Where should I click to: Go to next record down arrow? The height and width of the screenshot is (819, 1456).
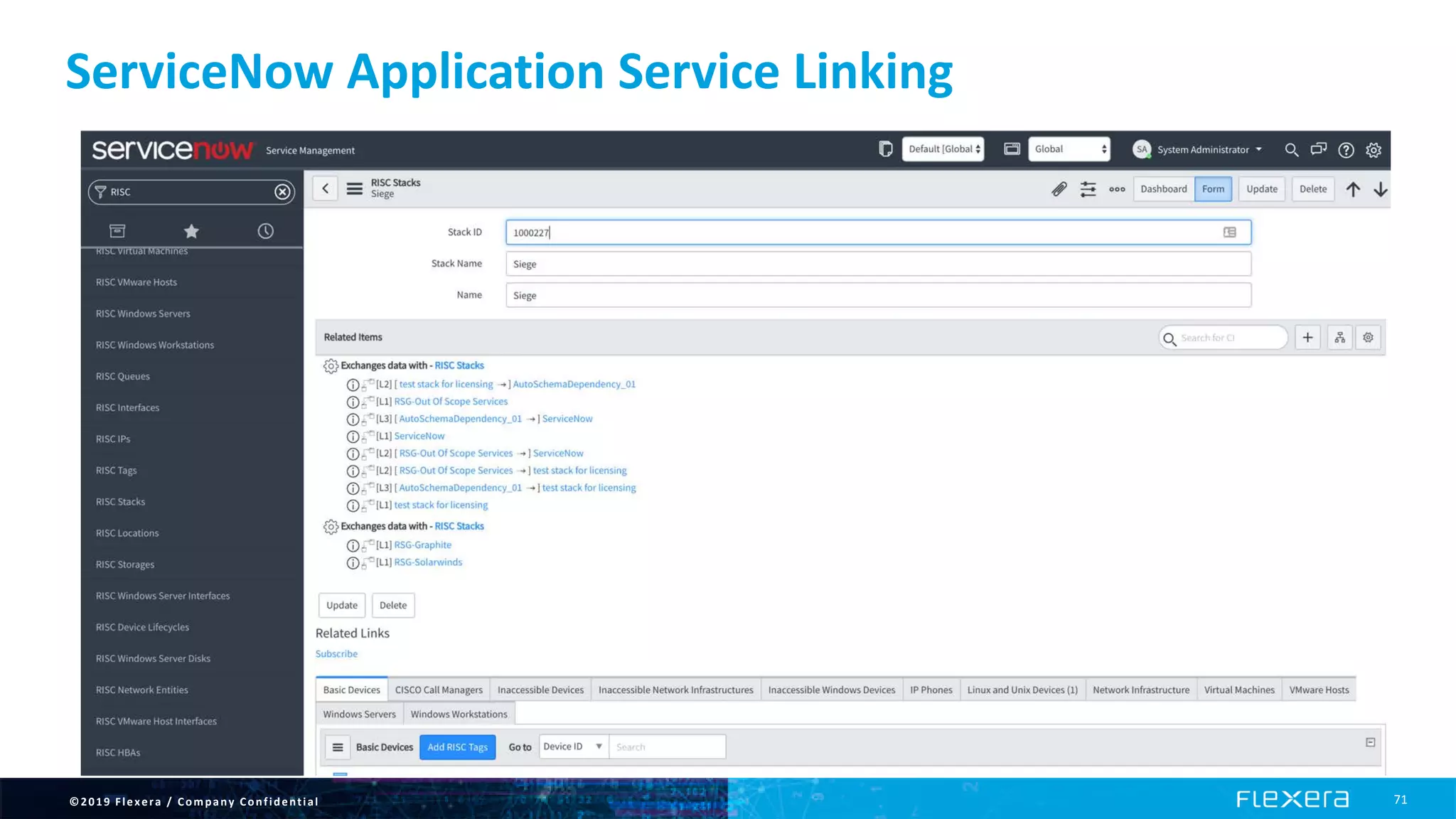click(1380, 189)
